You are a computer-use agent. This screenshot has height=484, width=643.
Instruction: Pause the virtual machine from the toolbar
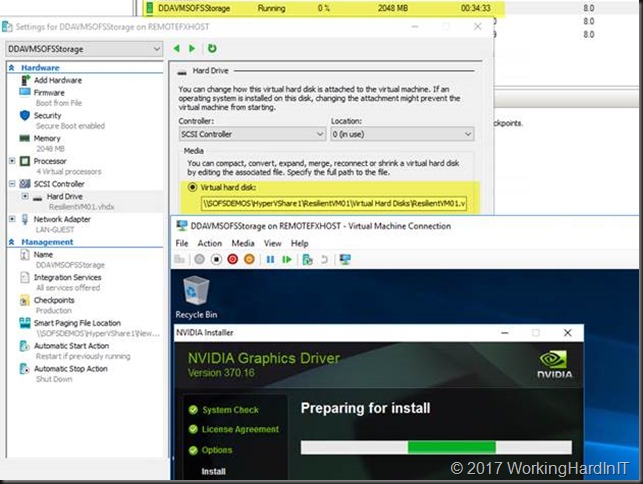(270, 259)
